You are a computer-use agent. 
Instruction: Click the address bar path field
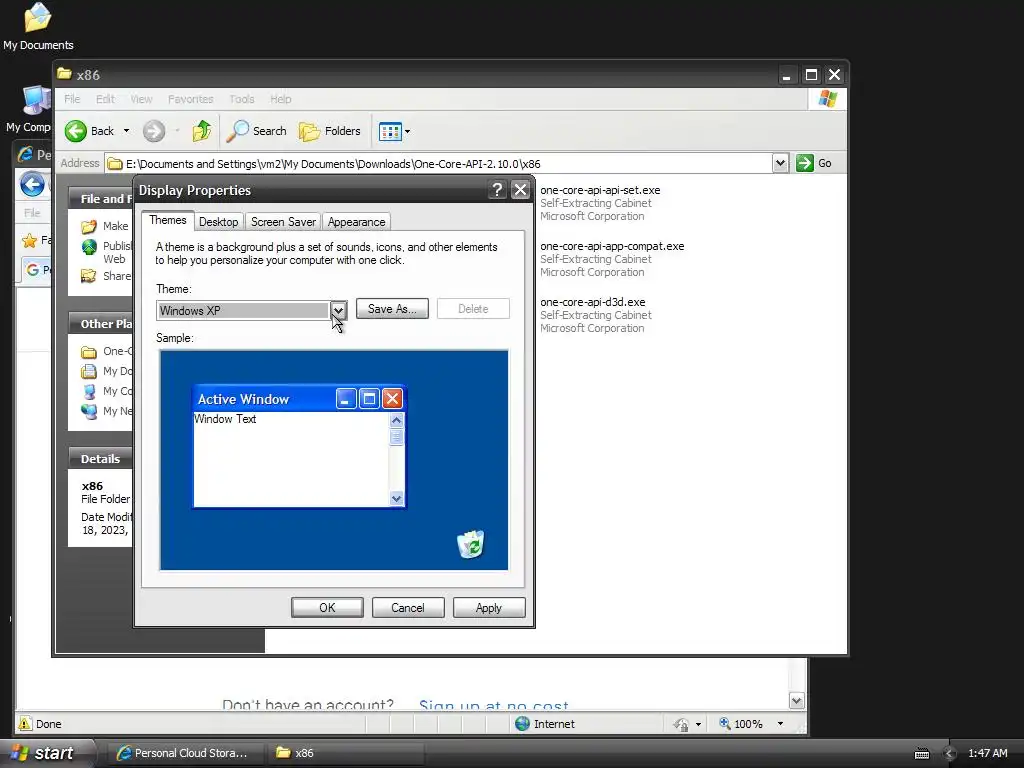pos(439,164)
